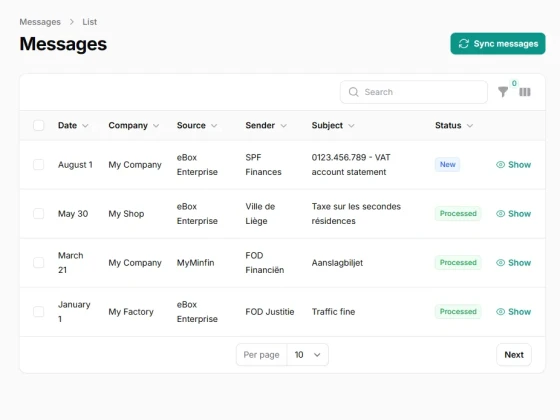The height and width of the screenshot is (420, 560).
Task: Click the sync arrows icon
Action: 464,44
